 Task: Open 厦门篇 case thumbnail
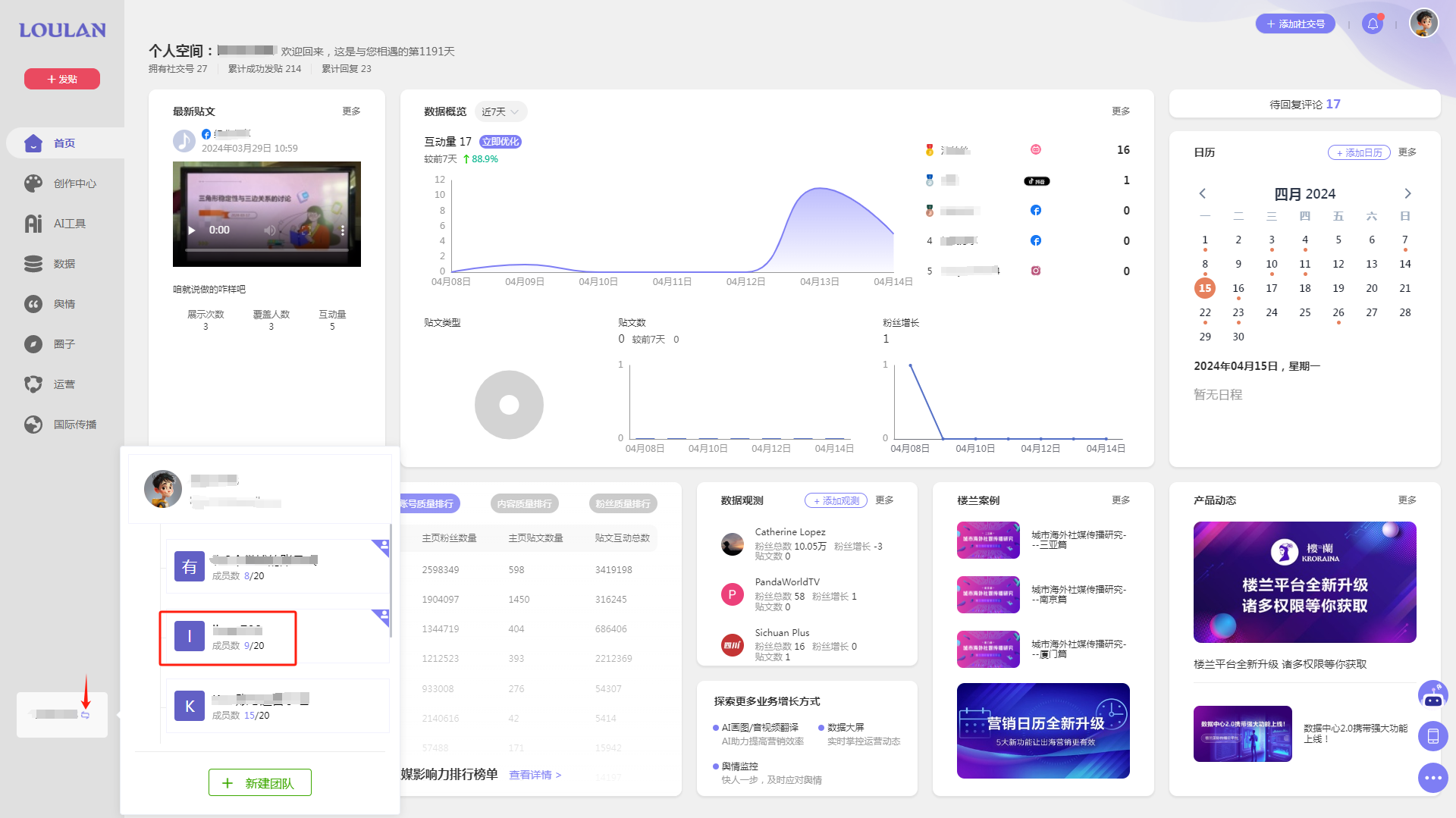pyautogui.click(x=988, y=649)
